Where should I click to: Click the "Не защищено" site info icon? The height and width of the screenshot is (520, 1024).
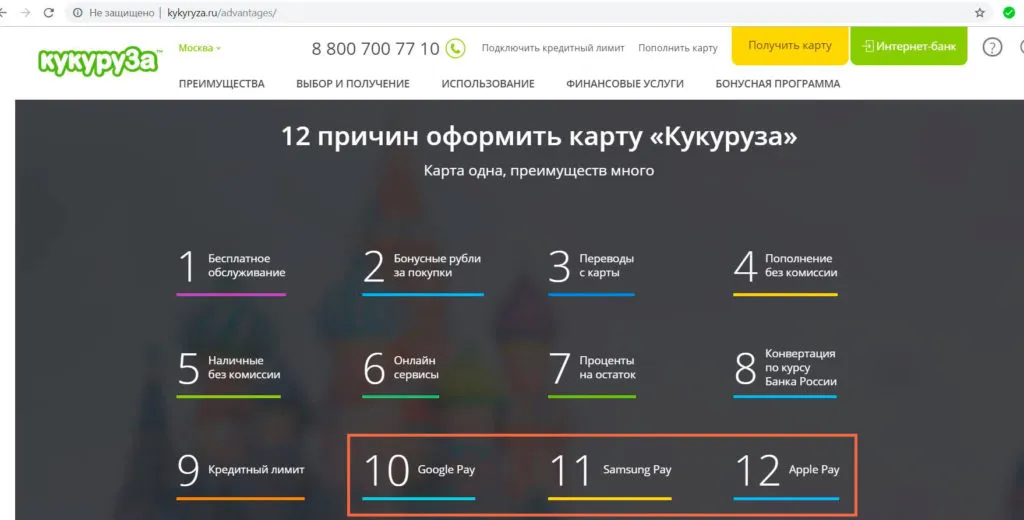pyautogui.click(x=77, y=12)
